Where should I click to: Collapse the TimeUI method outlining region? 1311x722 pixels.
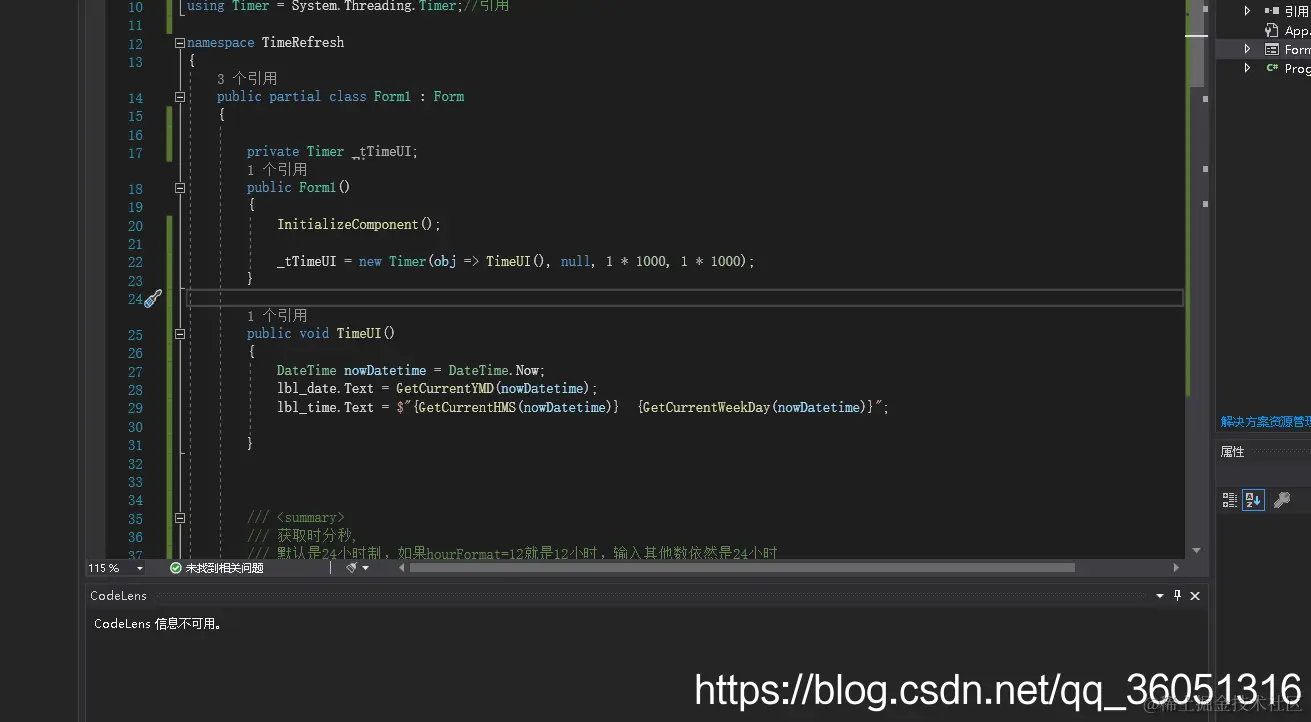tap(179, 334)
